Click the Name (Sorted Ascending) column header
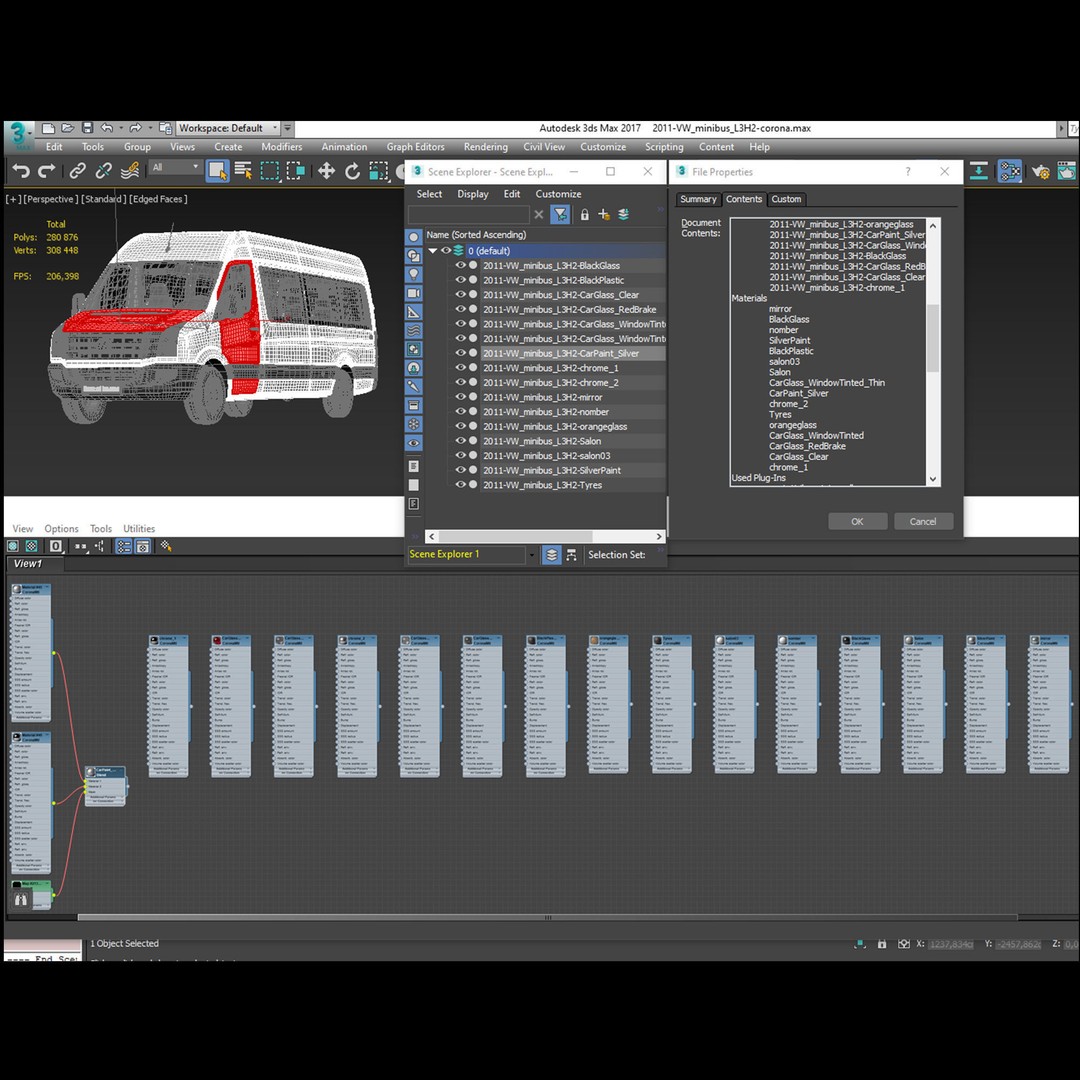 click(545, 235)
